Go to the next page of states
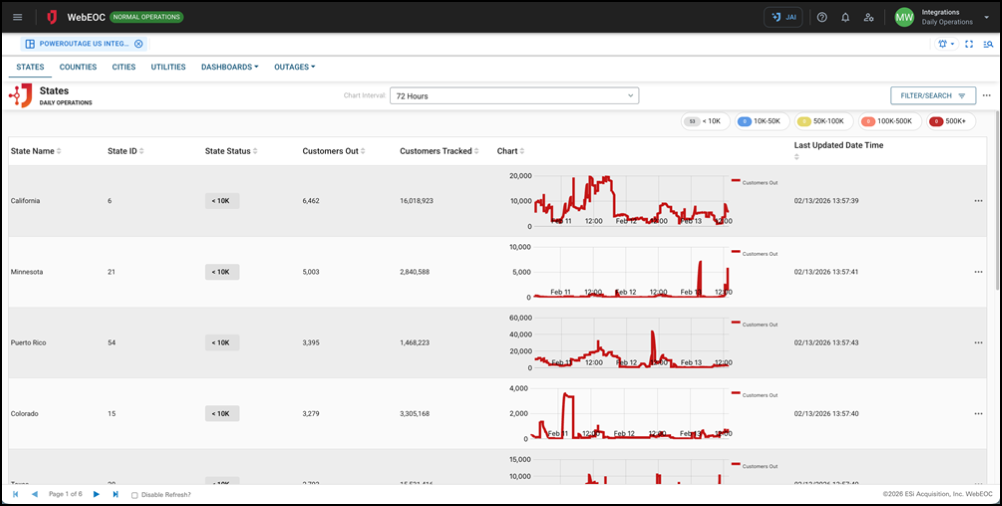 tap(96, 494)
